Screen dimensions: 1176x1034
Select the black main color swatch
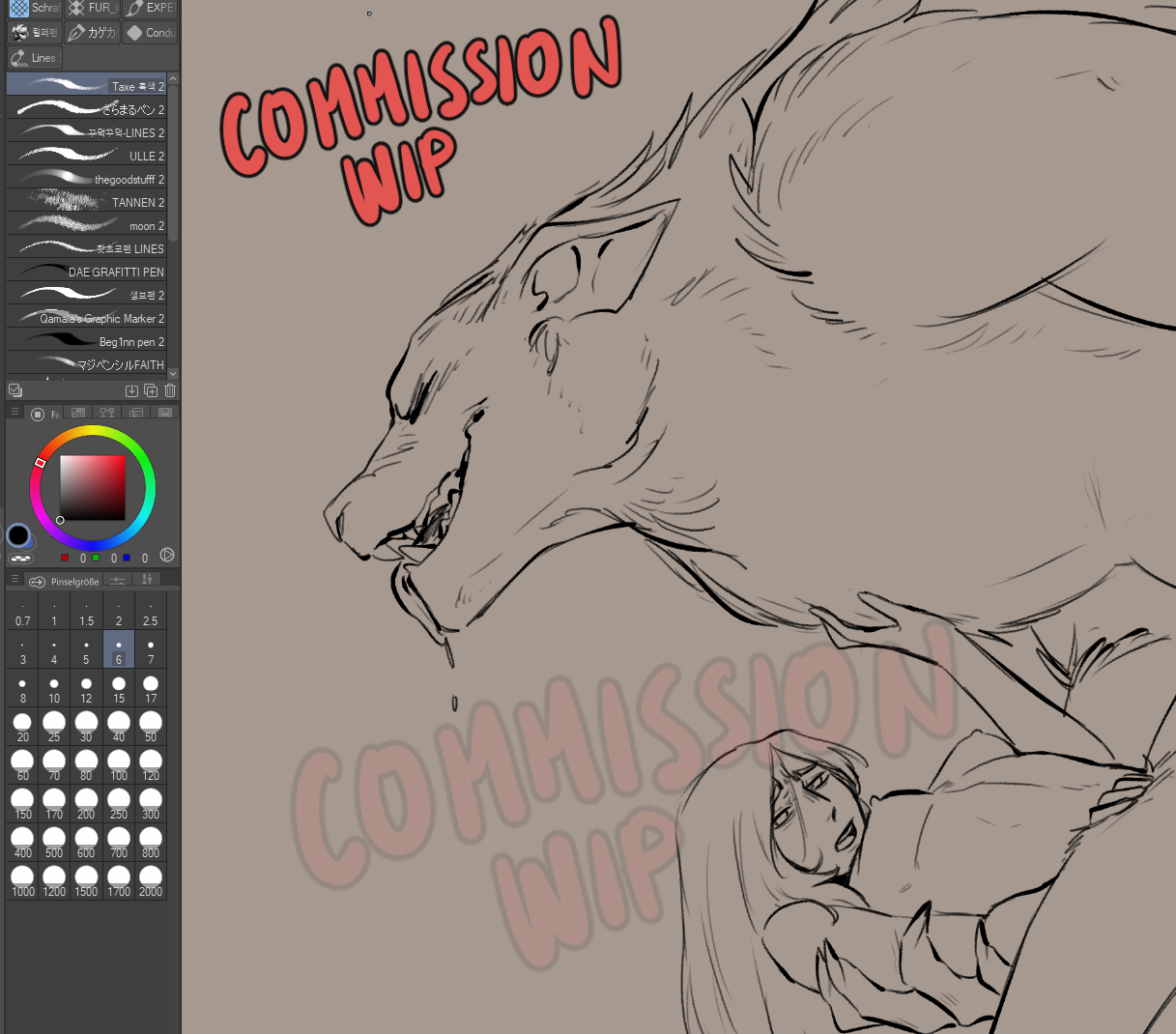coord(17,534)
